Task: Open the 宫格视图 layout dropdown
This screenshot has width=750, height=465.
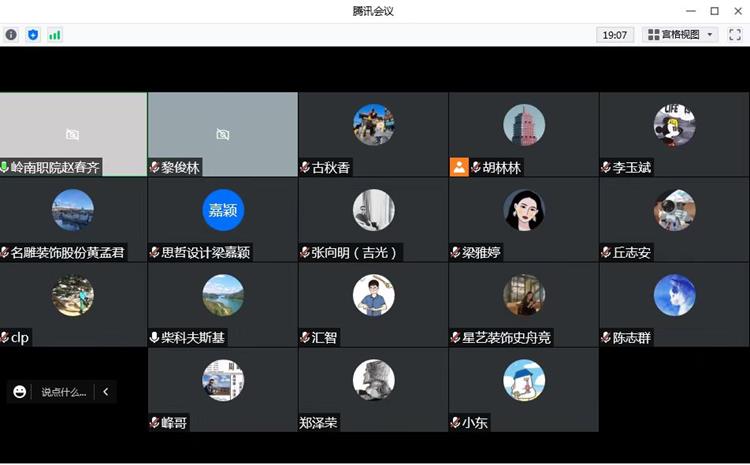Action: coord(682,34)
